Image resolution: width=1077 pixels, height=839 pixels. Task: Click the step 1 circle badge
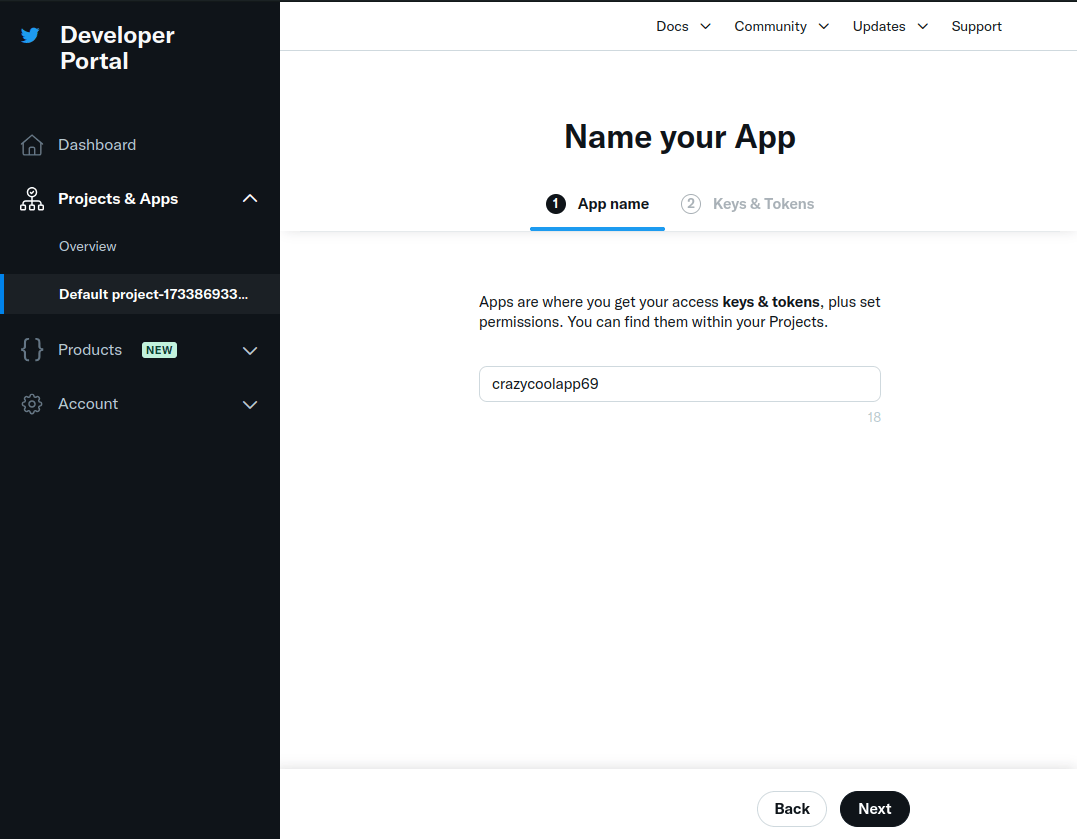point(555,204)
